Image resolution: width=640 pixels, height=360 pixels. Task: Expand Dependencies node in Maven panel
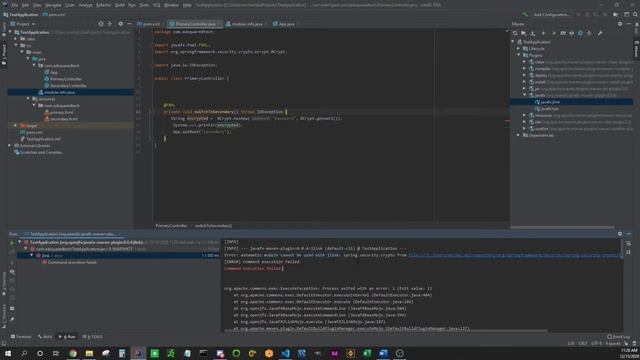point(519,135)
